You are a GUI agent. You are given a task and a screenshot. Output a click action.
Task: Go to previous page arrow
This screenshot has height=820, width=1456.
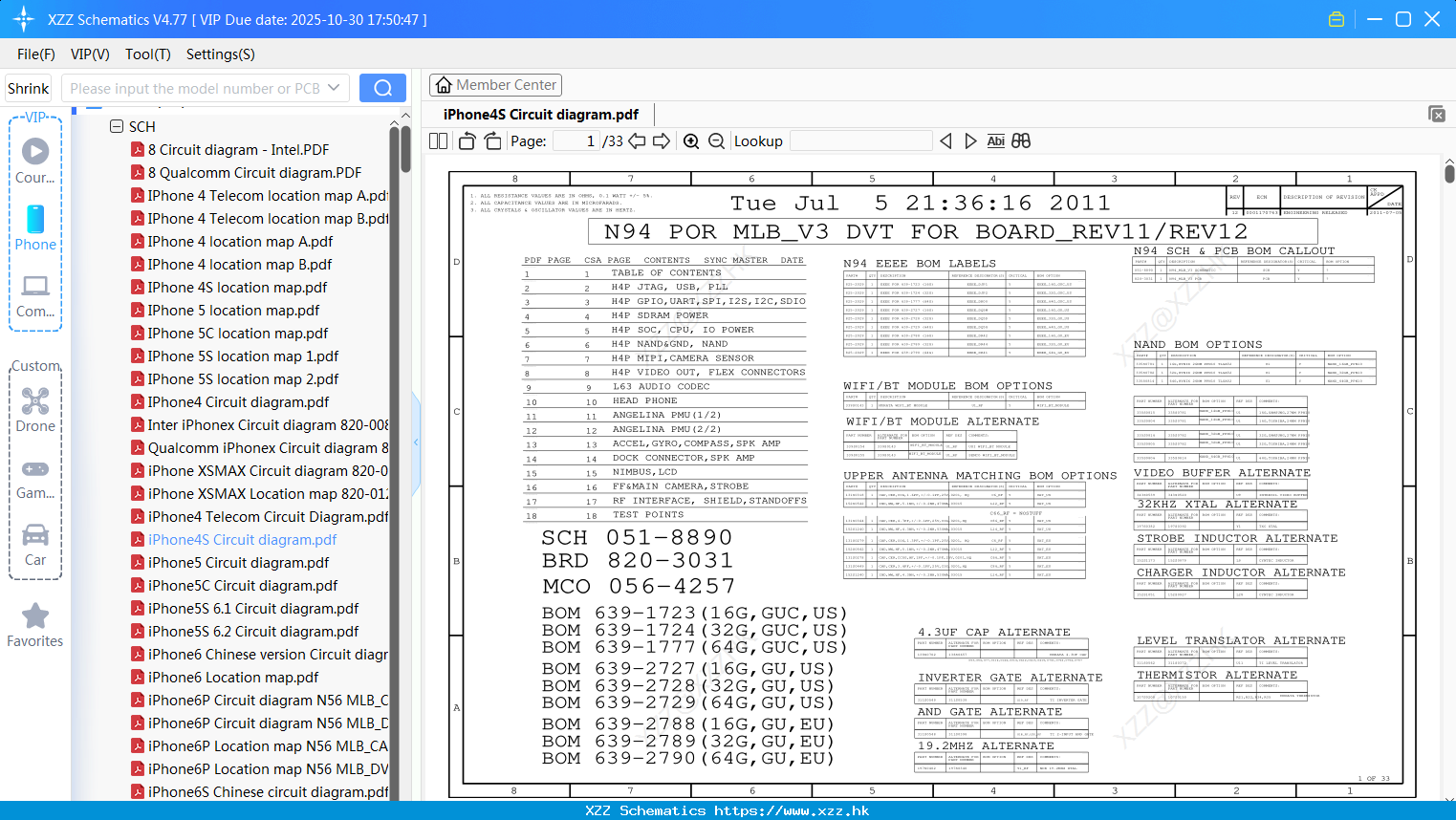point(637,141)
